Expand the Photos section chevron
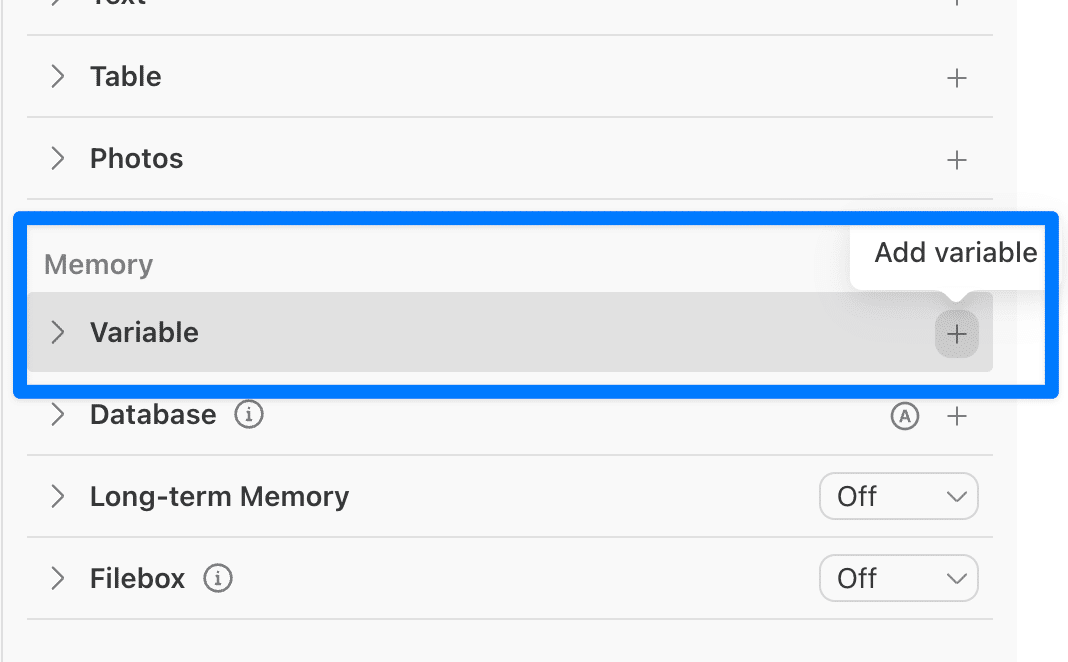1068x662 pixels. coord(58,159)
